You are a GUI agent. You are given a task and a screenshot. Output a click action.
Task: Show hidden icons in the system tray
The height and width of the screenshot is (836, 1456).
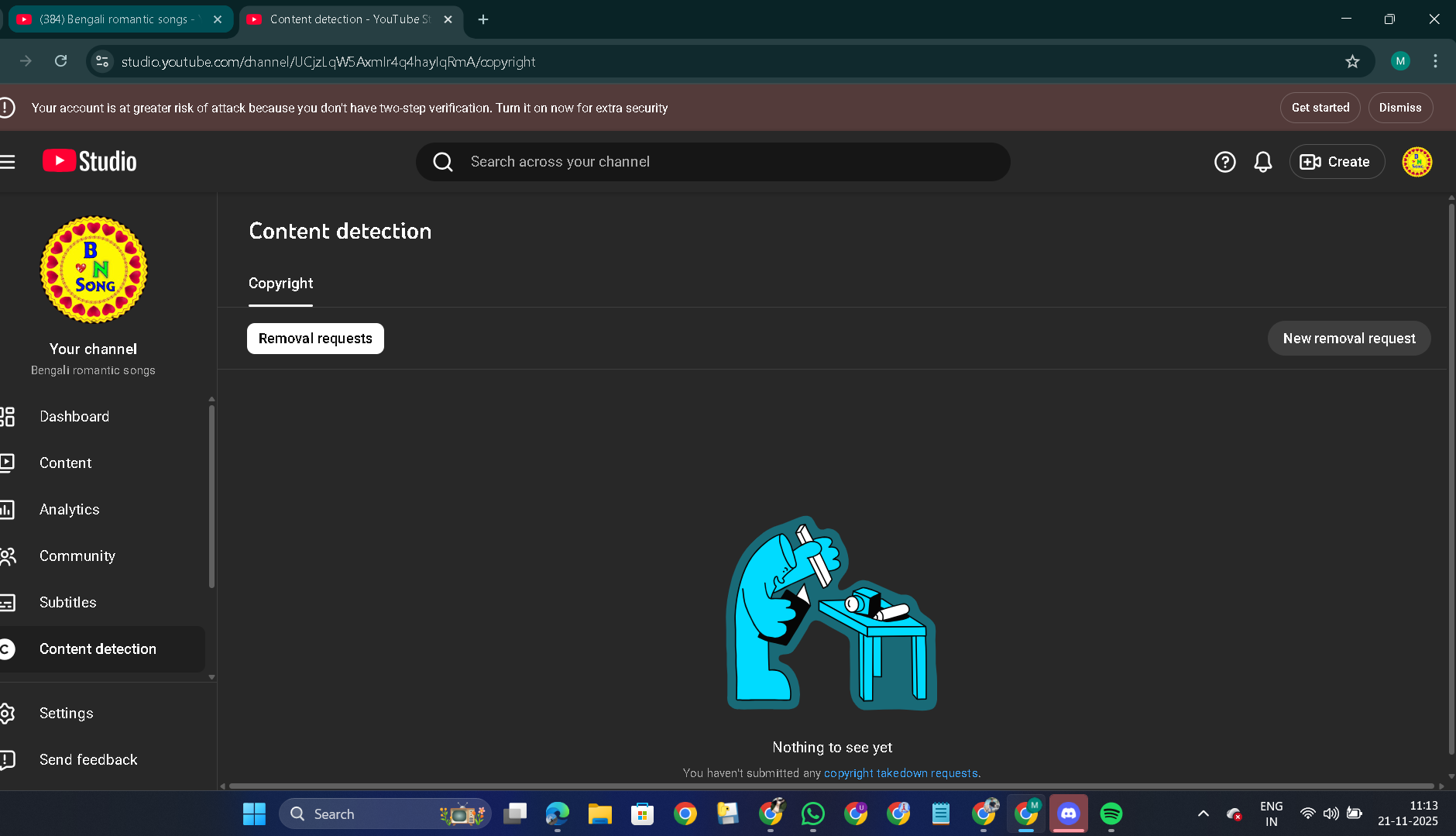[x=1203, y=814]
